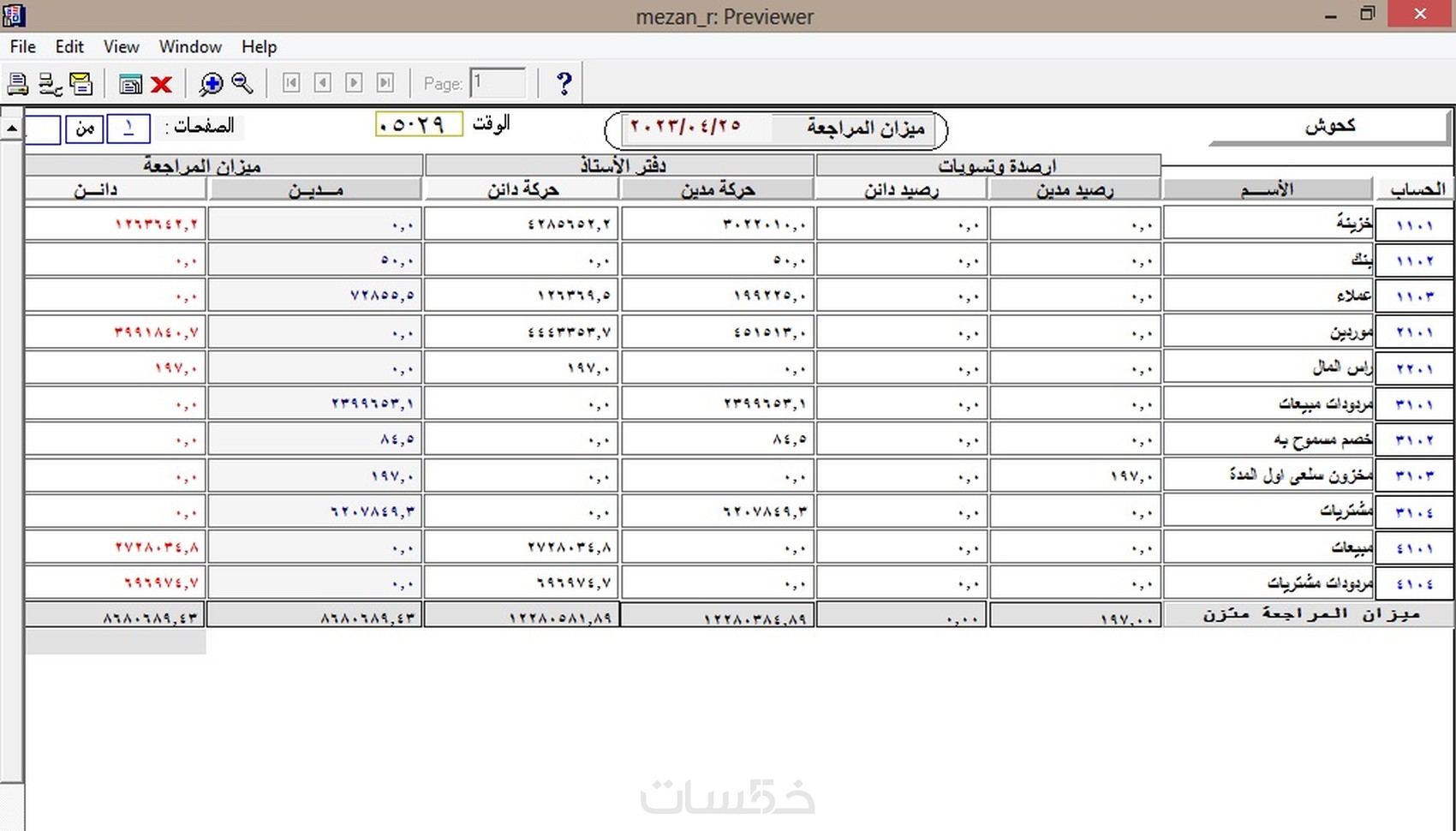The height and width of the screenshot is (831, 1456).
Task: Click the red credit balance in the خزينة row
Action: tap(156, 224)
